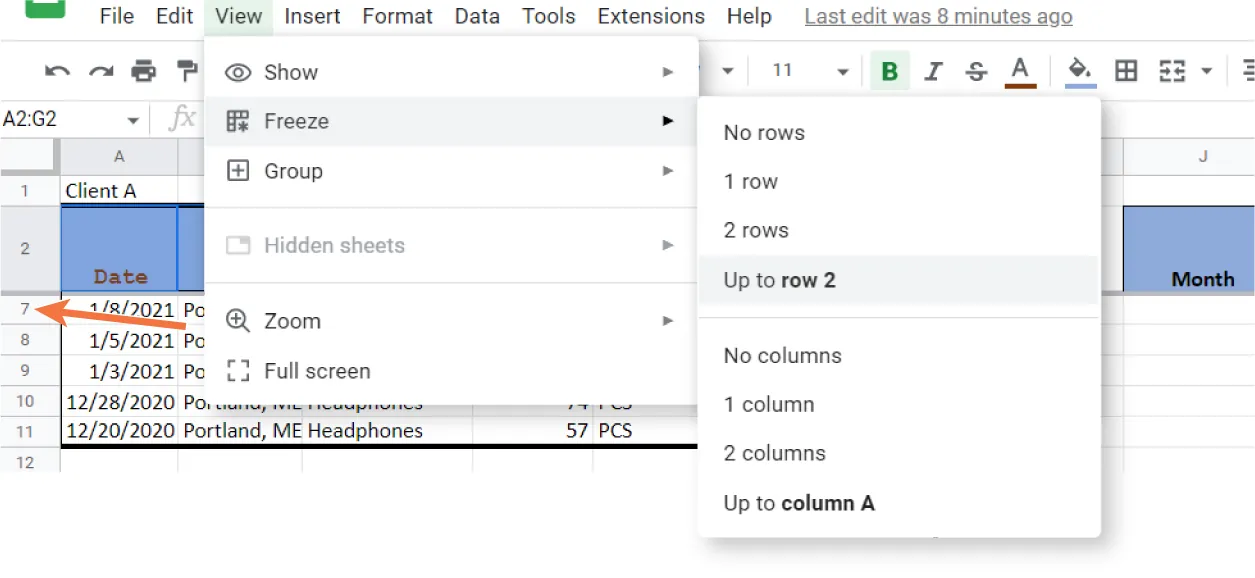
Task: Open the Print icon
Action: click(144, 71)
